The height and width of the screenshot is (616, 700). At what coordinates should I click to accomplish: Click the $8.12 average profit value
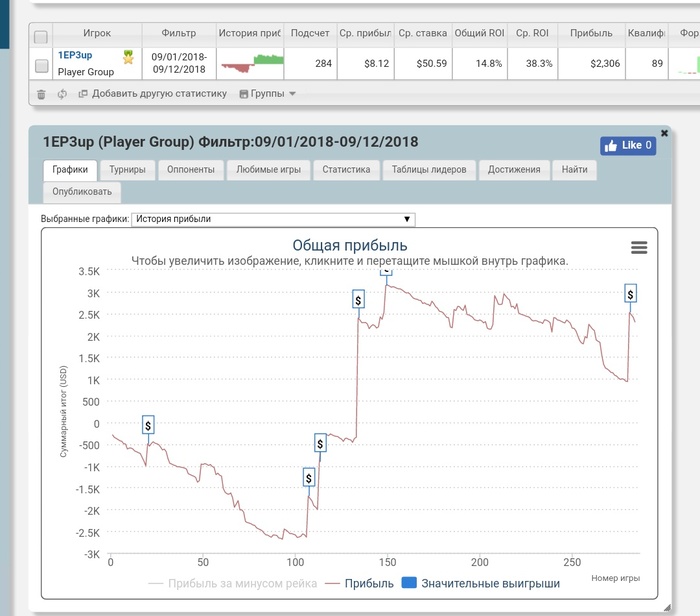coord(376,64)
